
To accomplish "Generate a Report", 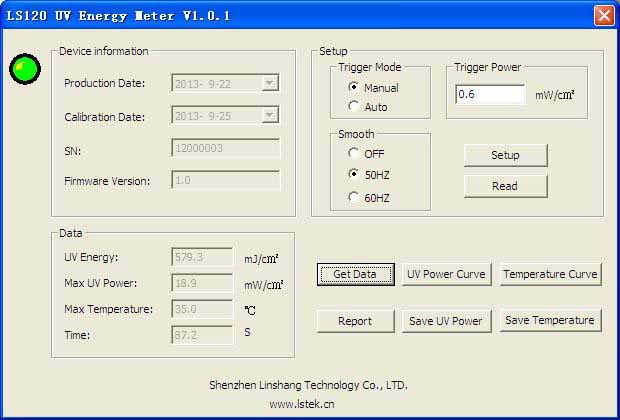I will [355, 321].
